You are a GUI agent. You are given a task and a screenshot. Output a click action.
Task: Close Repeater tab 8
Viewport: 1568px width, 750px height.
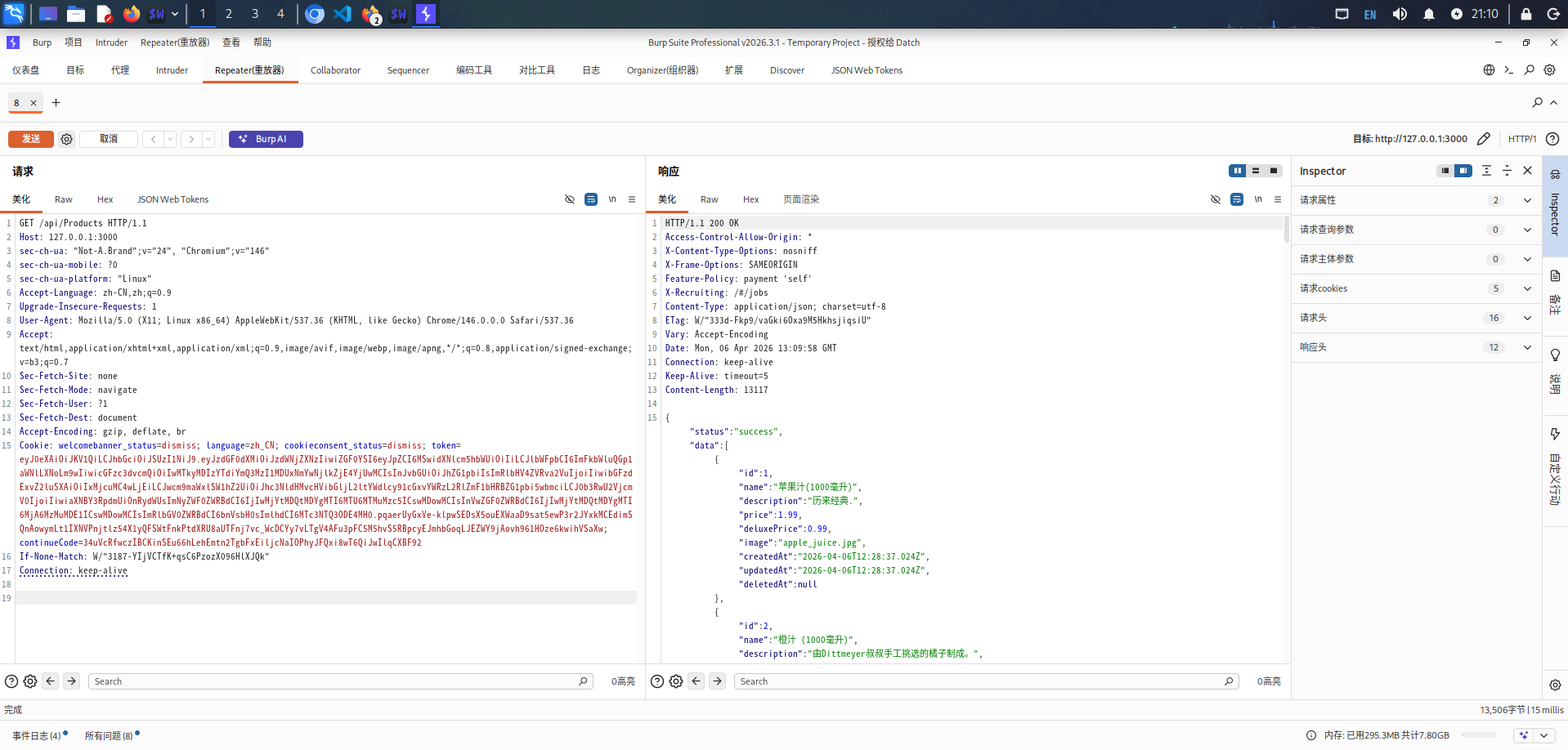34,103
